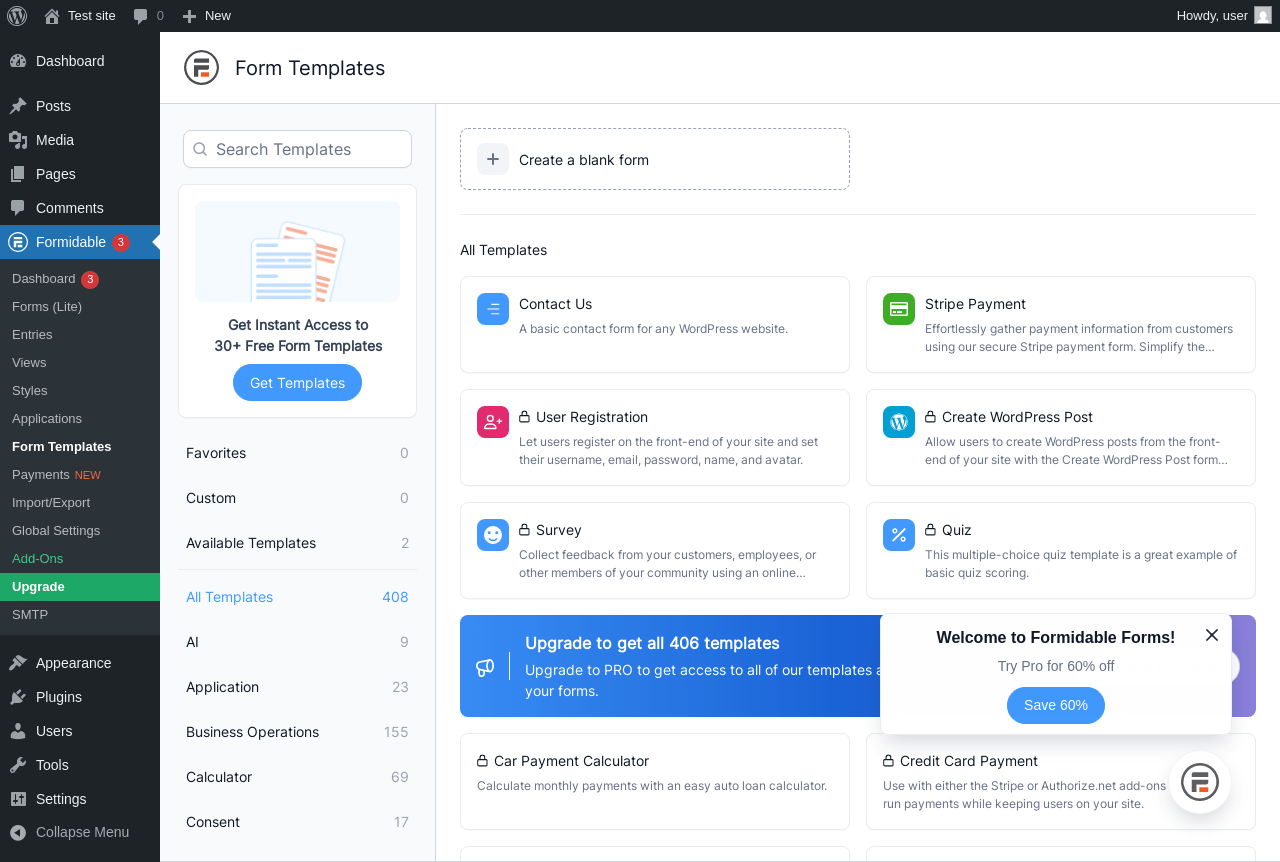The height and width of the screenshot is (862, 1280).
Task: Select the Contact Us template title
Action: 556,304
